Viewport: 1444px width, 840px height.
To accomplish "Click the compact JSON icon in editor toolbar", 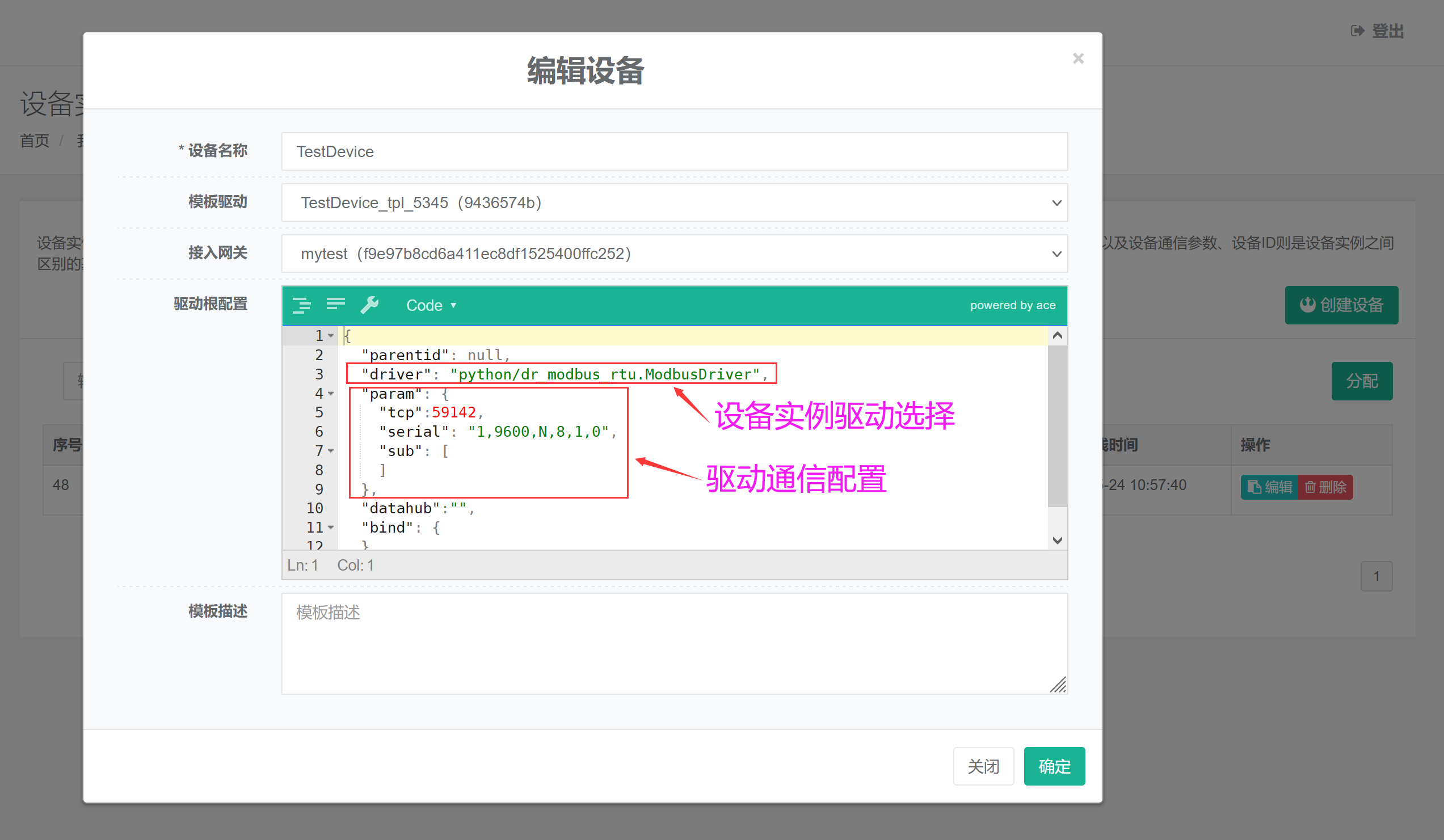I will coord(335,303).
